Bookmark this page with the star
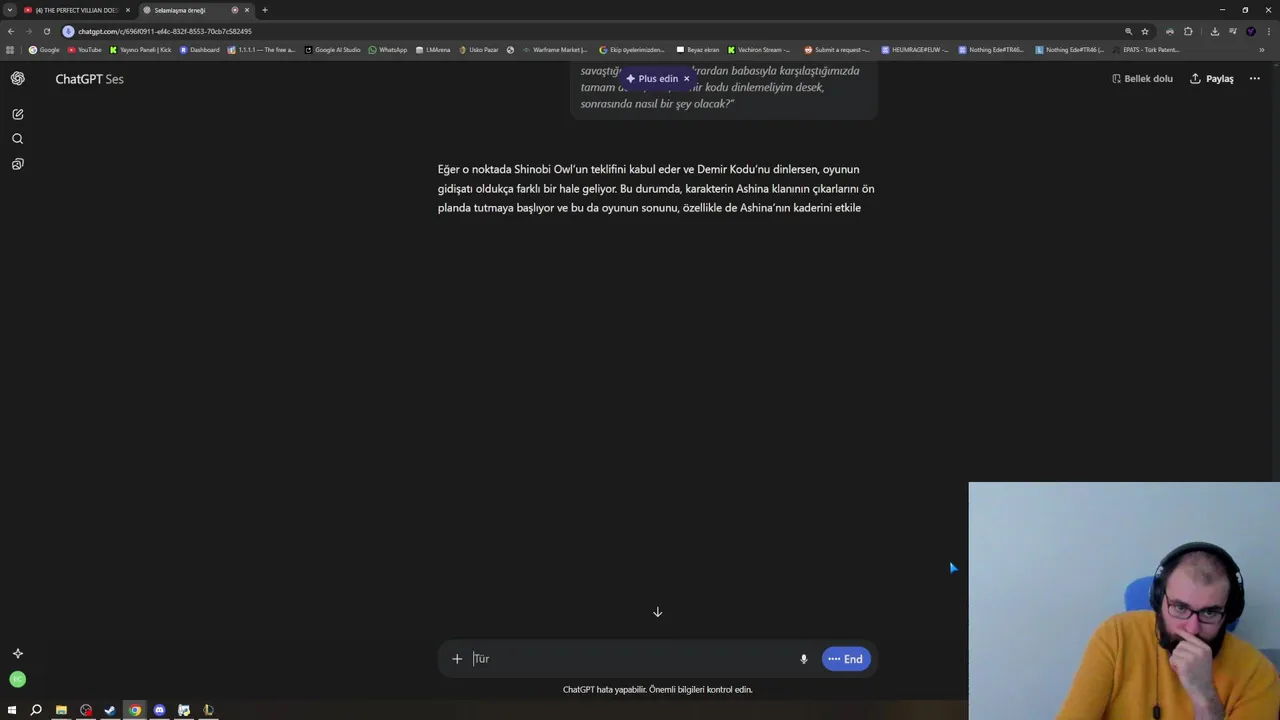Viewport: 1280px width, 720px height. (1145, 31)
